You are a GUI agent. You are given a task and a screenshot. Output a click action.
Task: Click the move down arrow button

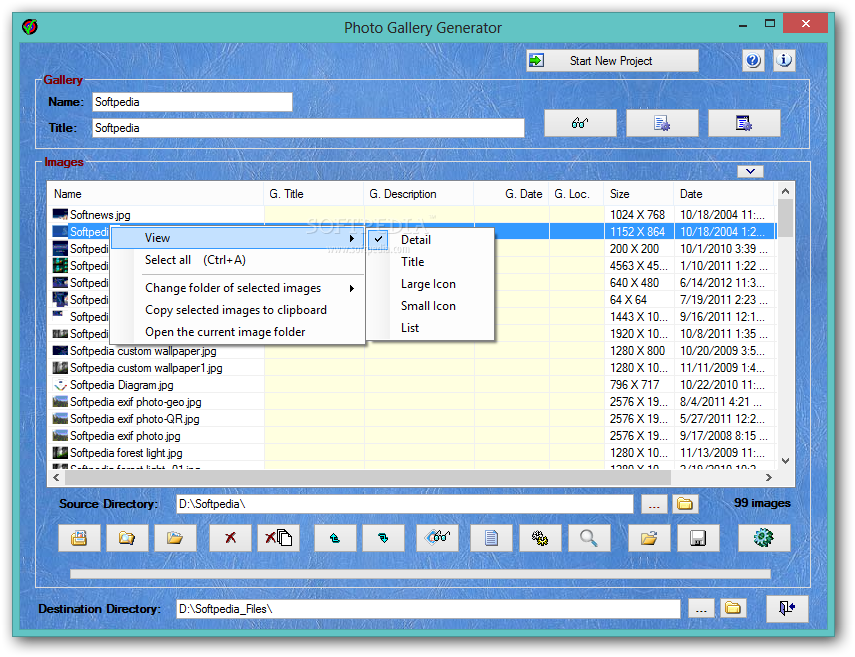pyautogui.click(x=383, y=538)
